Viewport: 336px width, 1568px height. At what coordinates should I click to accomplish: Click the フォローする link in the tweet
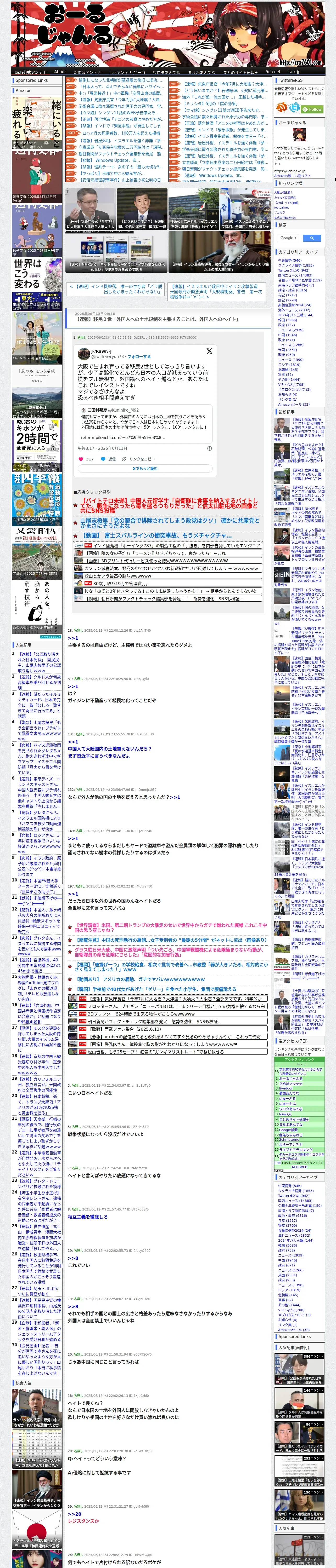tap(138, 357)
